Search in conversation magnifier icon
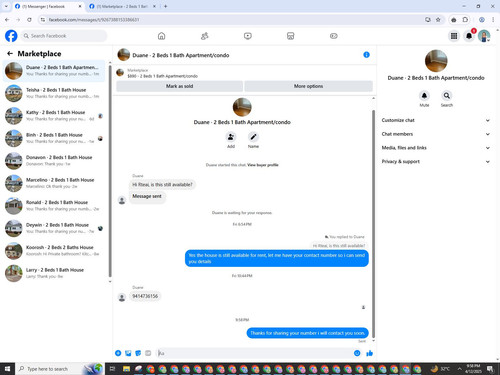Image resolution: width=500 pixels, height=375 pixels. (x=447, y=96)
